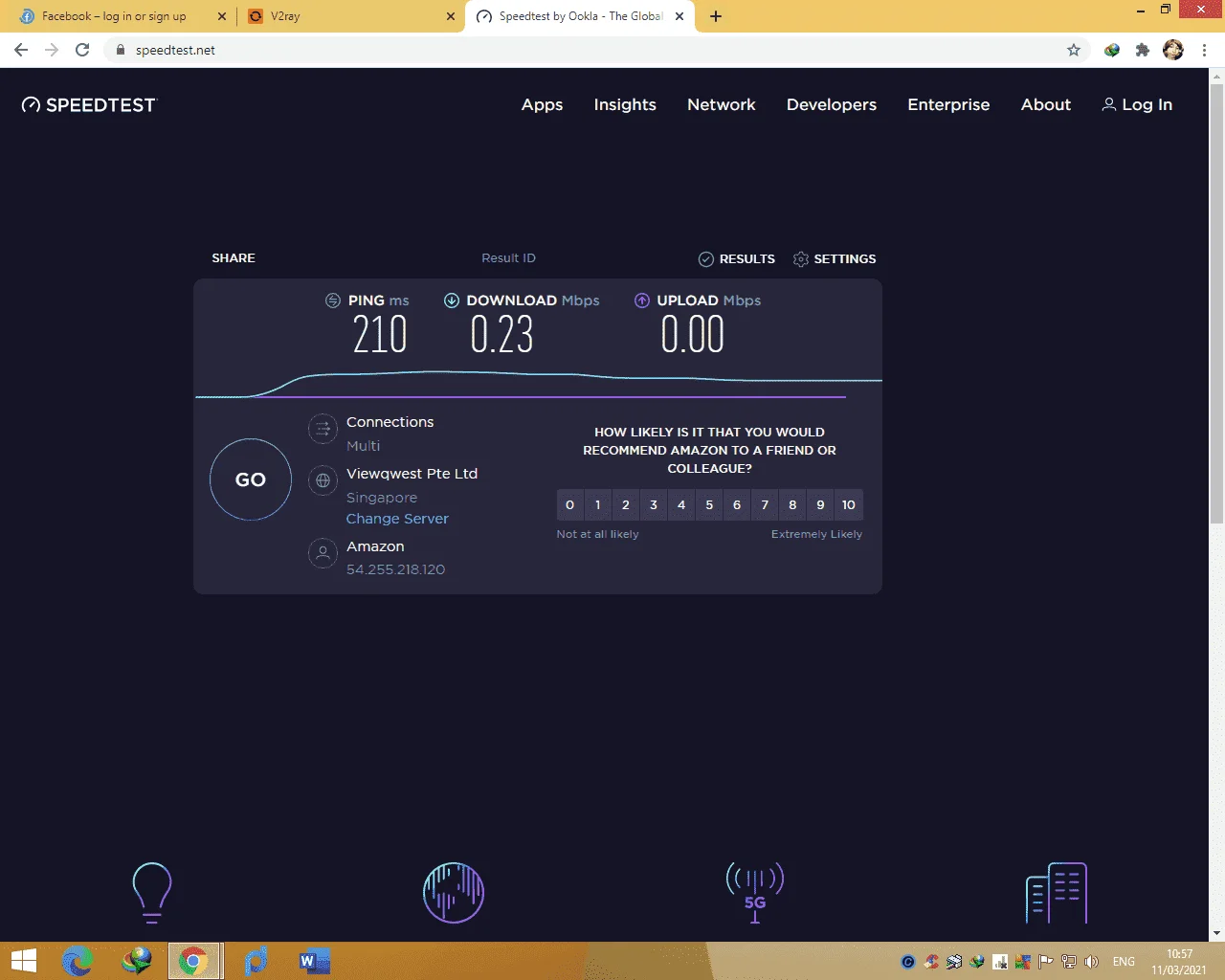Rate recommendation as 5
The width and height of the screenshot is (1225, 980).
tap(709, 505)
